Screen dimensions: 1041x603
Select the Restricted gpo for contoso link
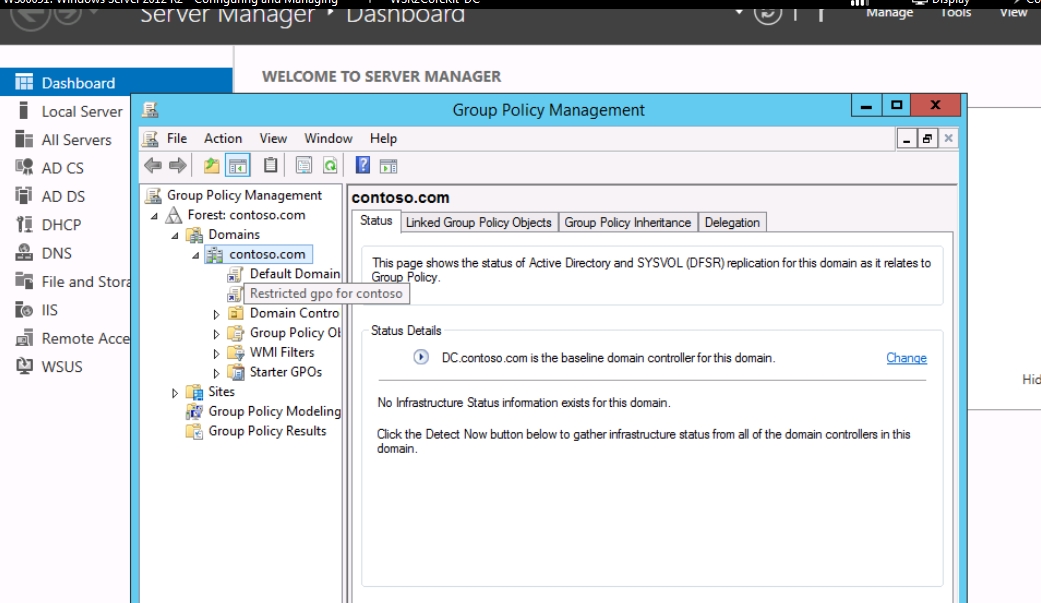tap(326, 294)
